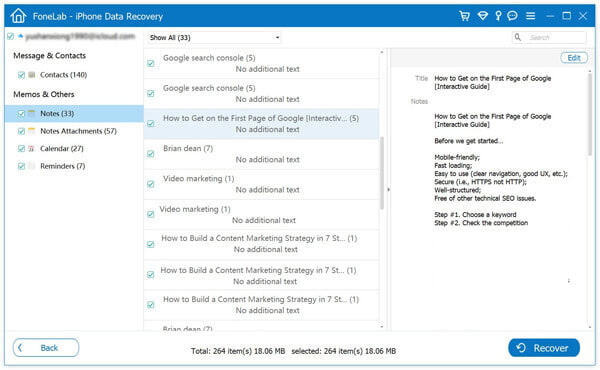Screen dimensions: 600x370
Task: Click the note list scroll-down arrow
Action: (x=382, y=327)
